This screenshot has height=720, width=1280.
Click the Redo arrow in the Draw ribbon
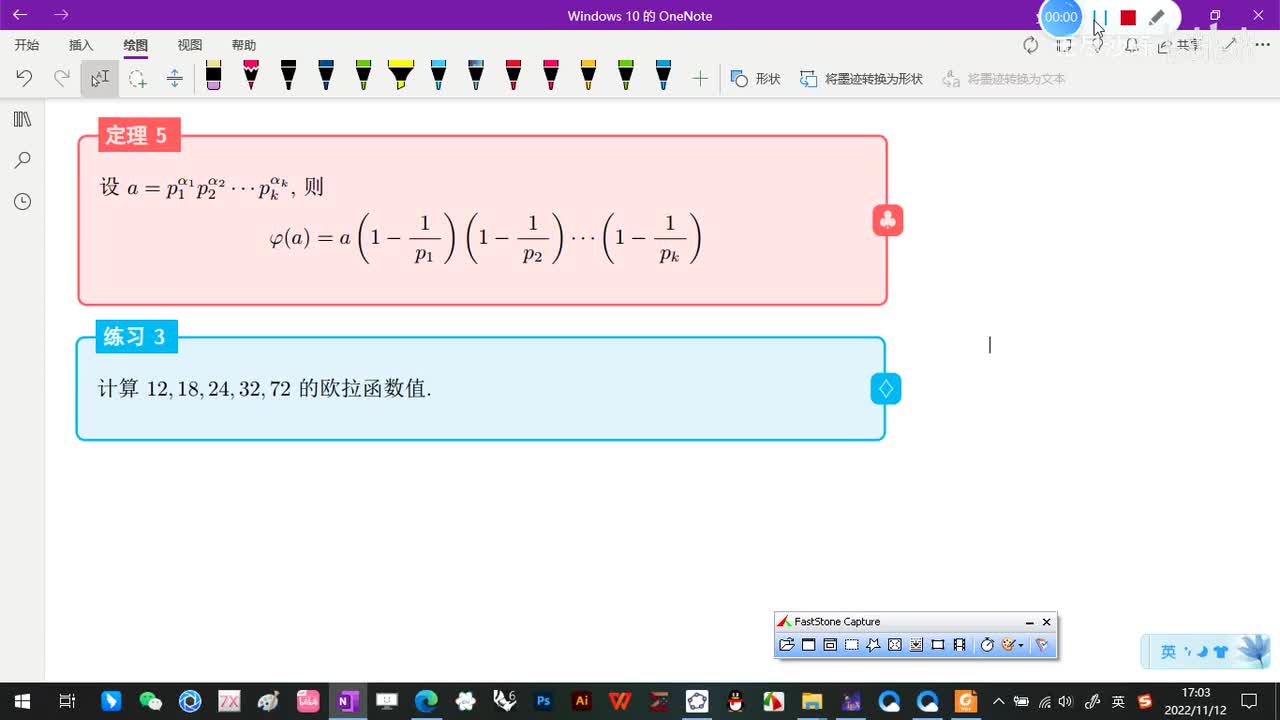pyautogui.click(x=62, y=78)
